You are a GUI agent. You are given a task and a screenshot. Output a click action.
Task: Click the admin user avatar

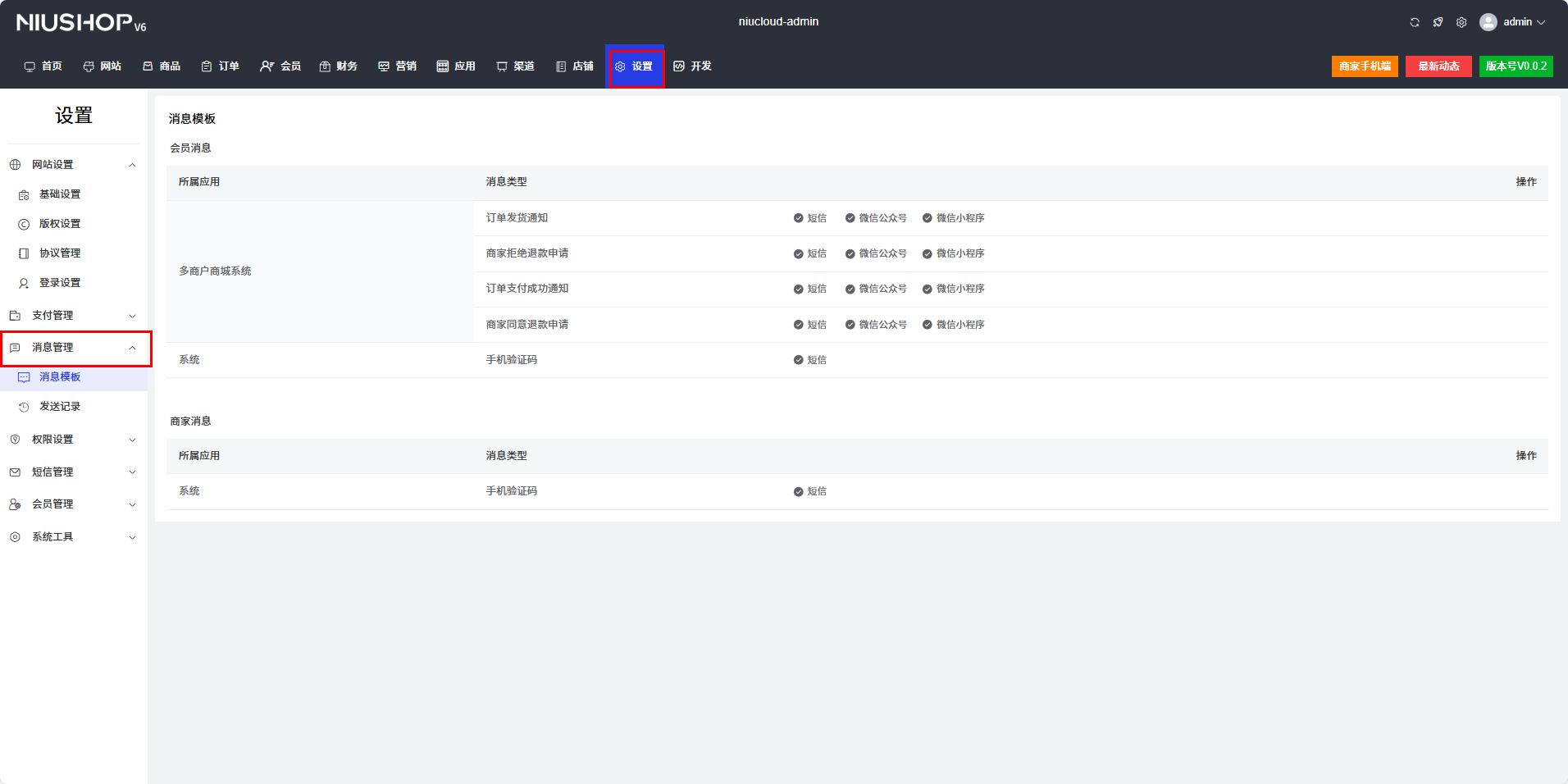tap(1488, 22)
